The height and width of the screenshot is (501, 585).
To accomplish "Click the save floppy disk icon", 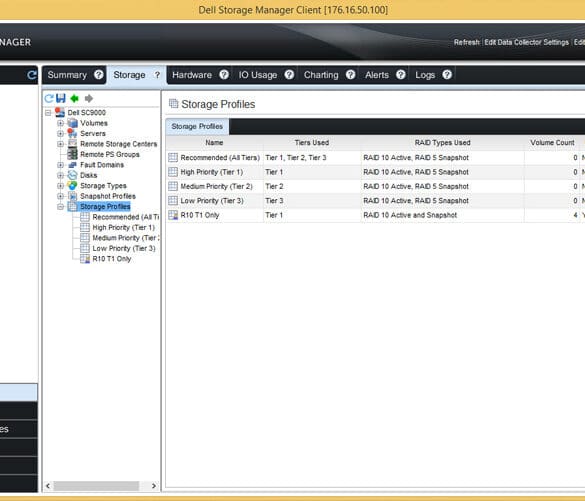I will [x=60, y=98].
